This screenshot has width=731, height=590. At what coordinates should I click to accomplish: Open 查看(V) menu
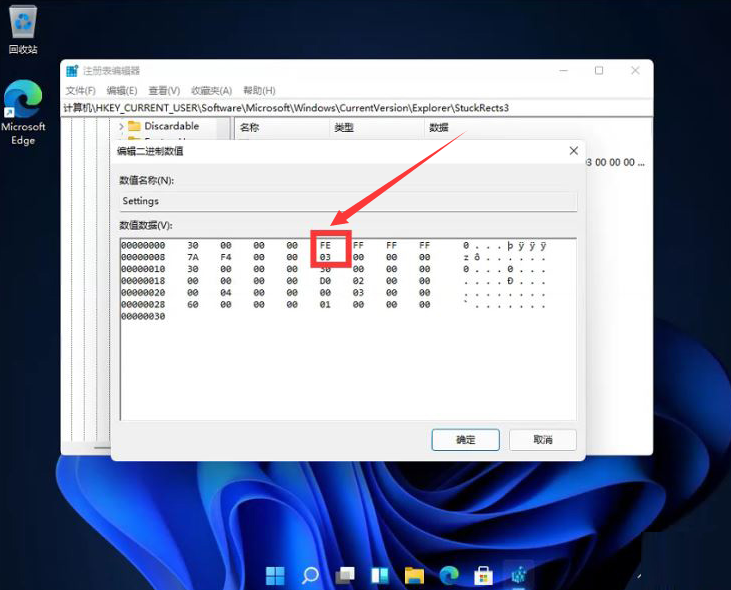coord(164,90)
